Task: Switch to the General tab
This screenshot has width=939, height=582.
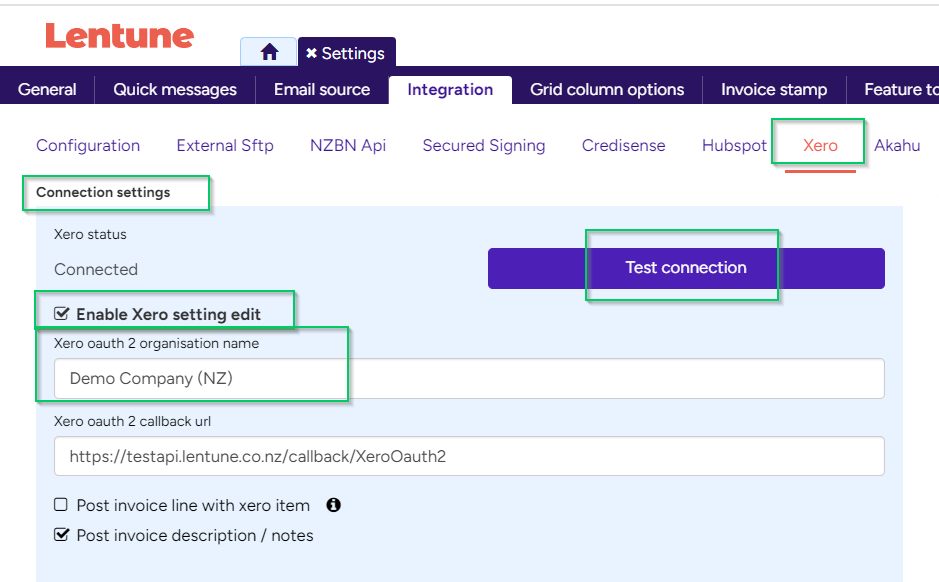Action: [x=46, y=89]
